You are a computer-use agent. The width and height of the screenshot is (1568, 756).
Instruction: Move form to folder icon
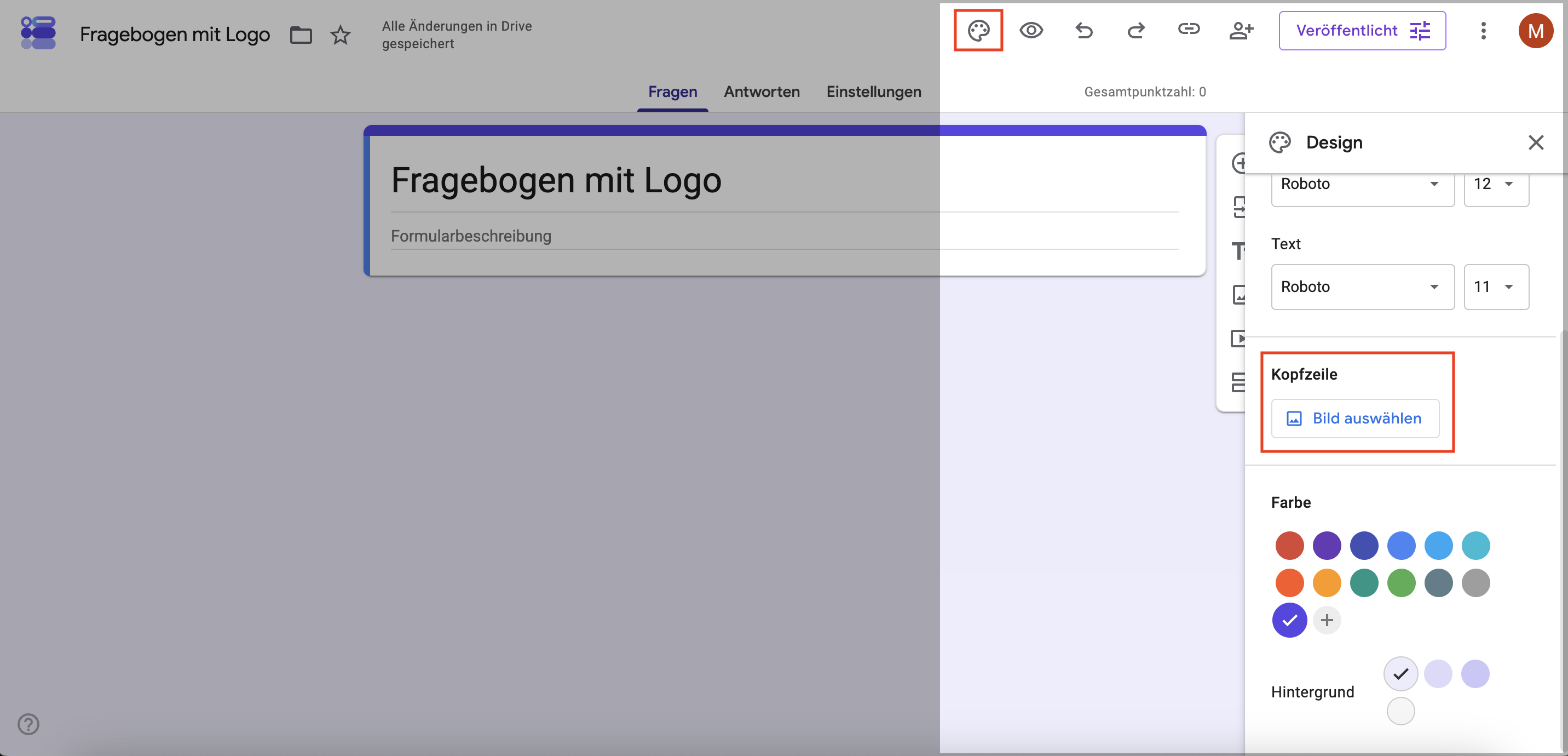tap(301, 35)
